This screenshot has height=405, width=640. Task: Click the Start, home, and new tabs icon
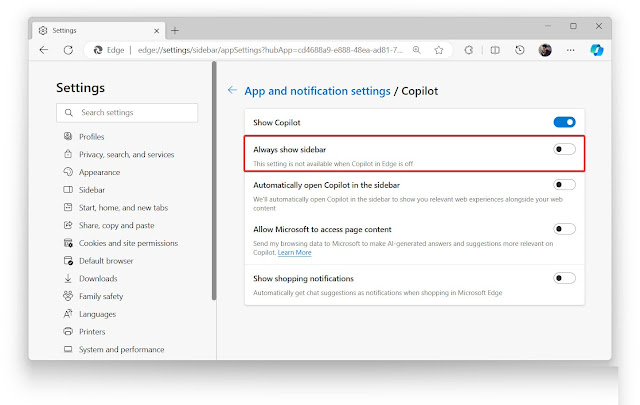[68, 207]
